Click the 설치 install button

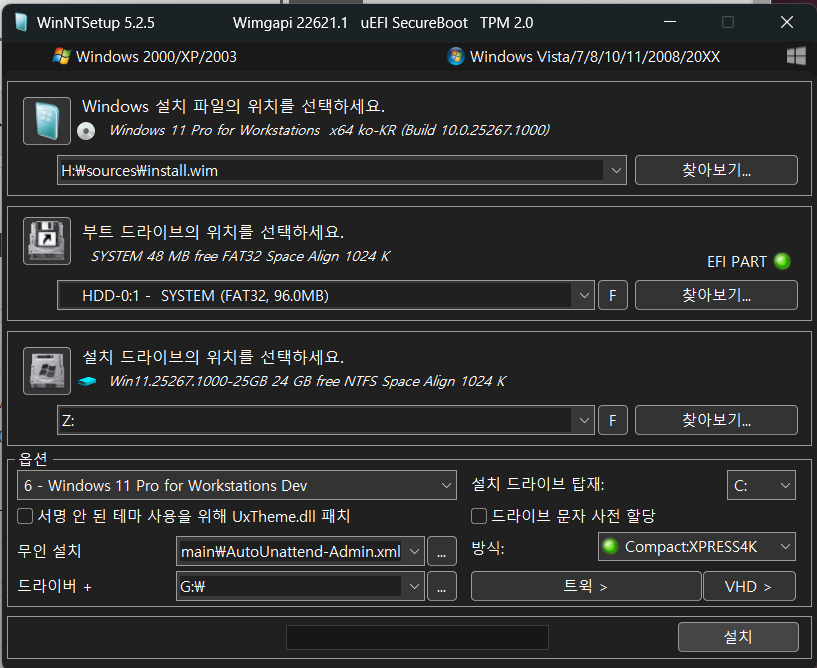[x=738, y=637]
